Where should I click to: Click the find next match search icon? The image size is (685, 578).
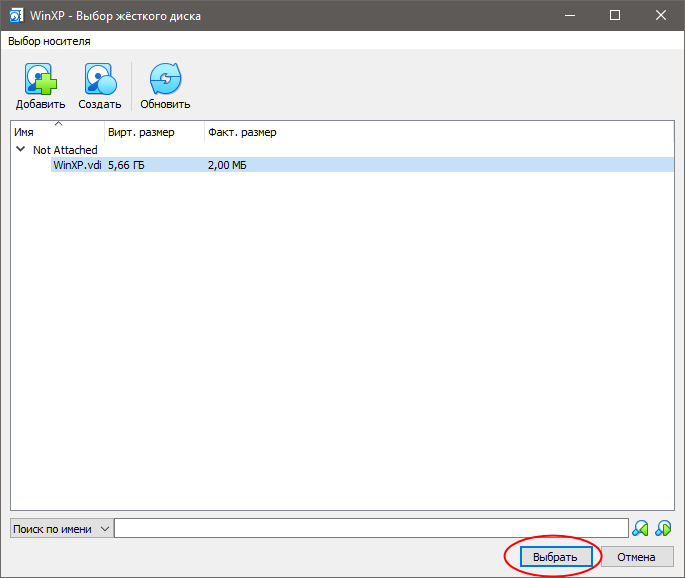pos(663,529)
